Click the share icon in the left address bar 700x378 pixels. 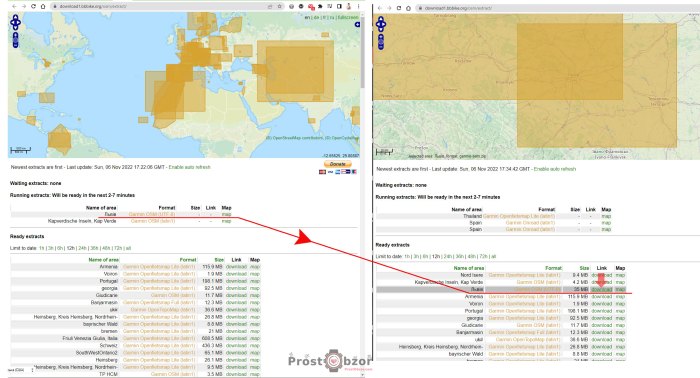coord(270,6)
